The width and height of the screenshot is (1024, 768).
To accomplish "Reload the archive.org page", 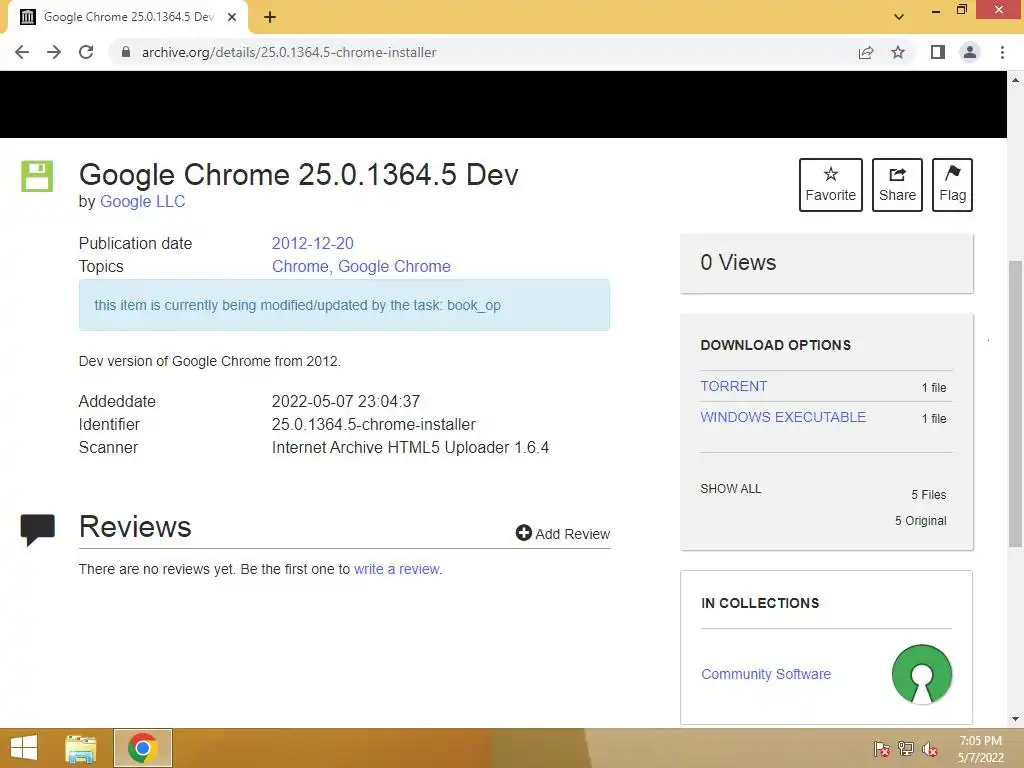I will pyautogui.click(x=86, y=52).
